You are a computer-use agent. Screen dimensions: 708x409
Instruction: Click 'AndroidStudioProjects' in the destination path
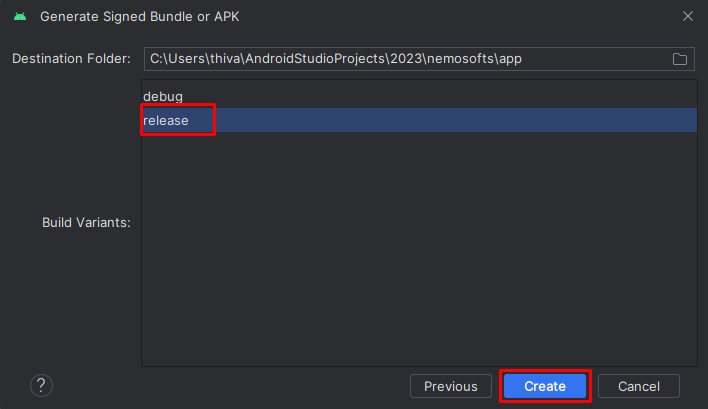(x=315, y=59)
